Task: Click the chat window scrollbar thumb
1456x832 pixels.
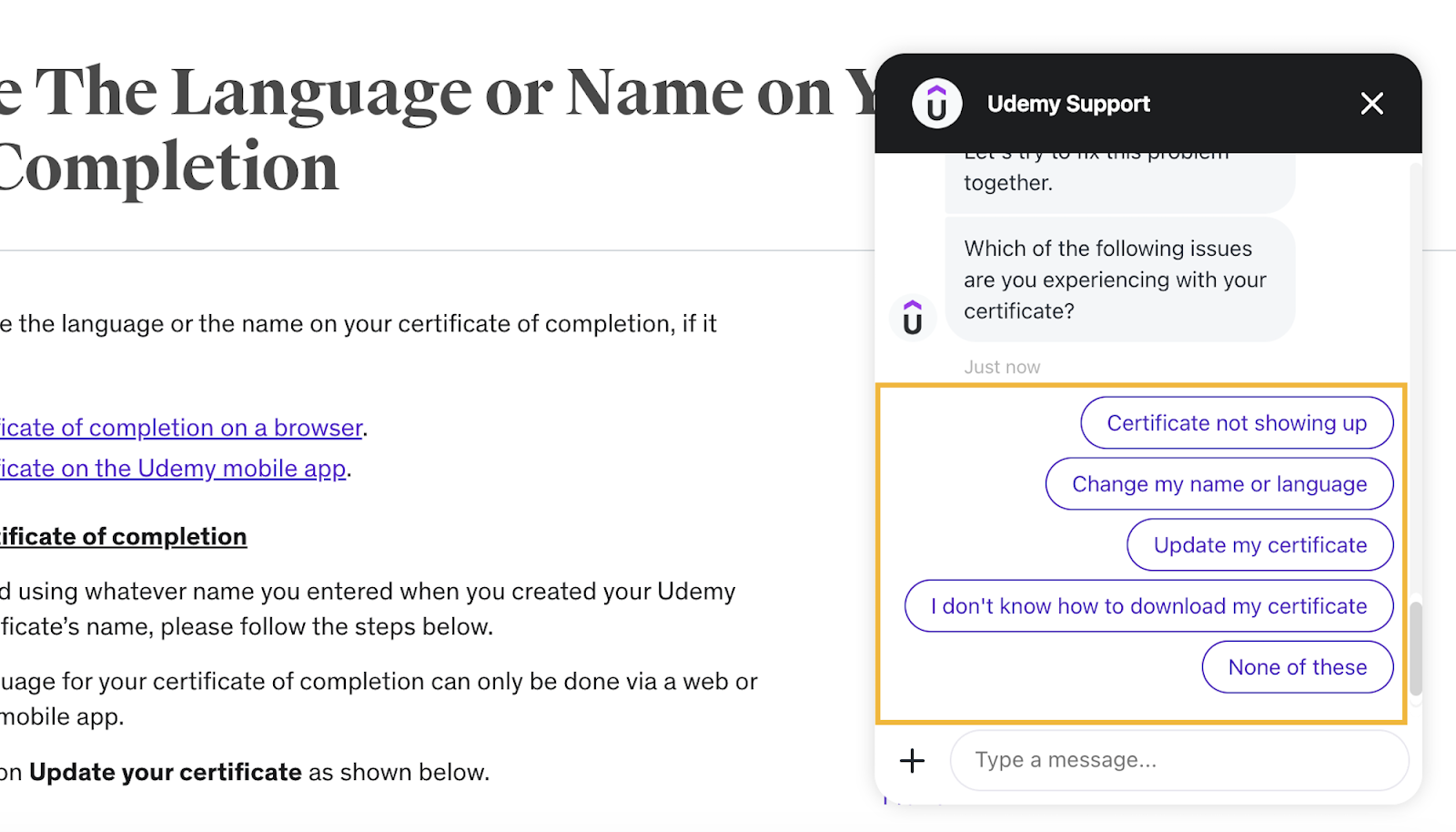Action: tap(1416, 648)
